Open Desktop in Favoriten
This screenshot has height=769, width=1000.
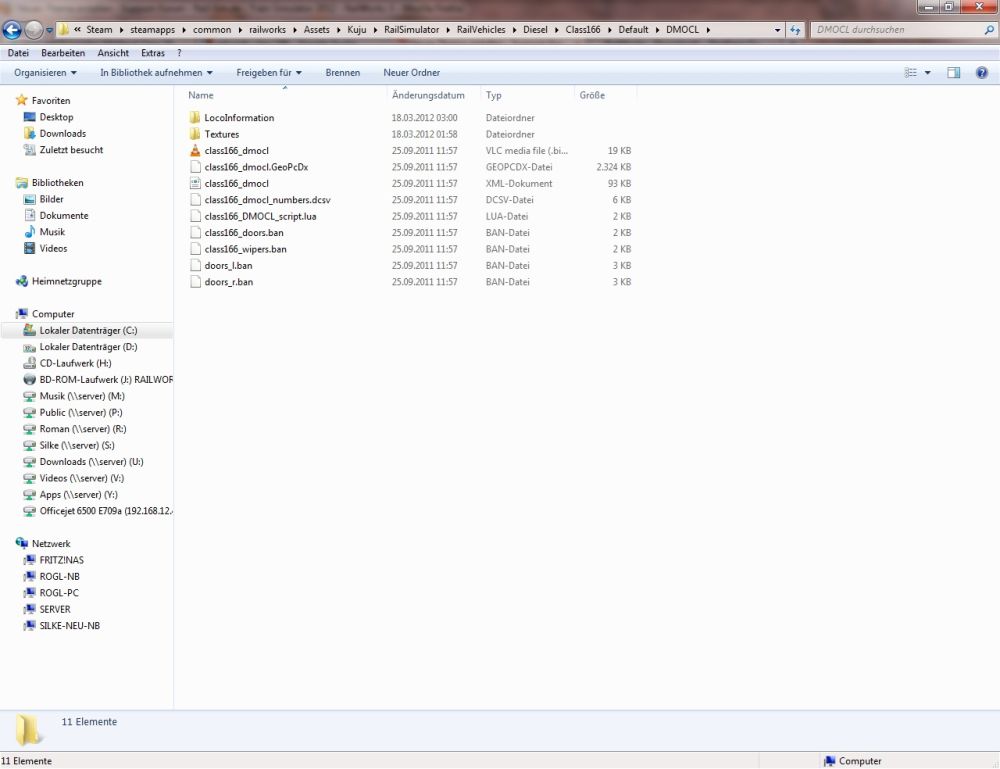pyautogui.click(x=56, y=117)
